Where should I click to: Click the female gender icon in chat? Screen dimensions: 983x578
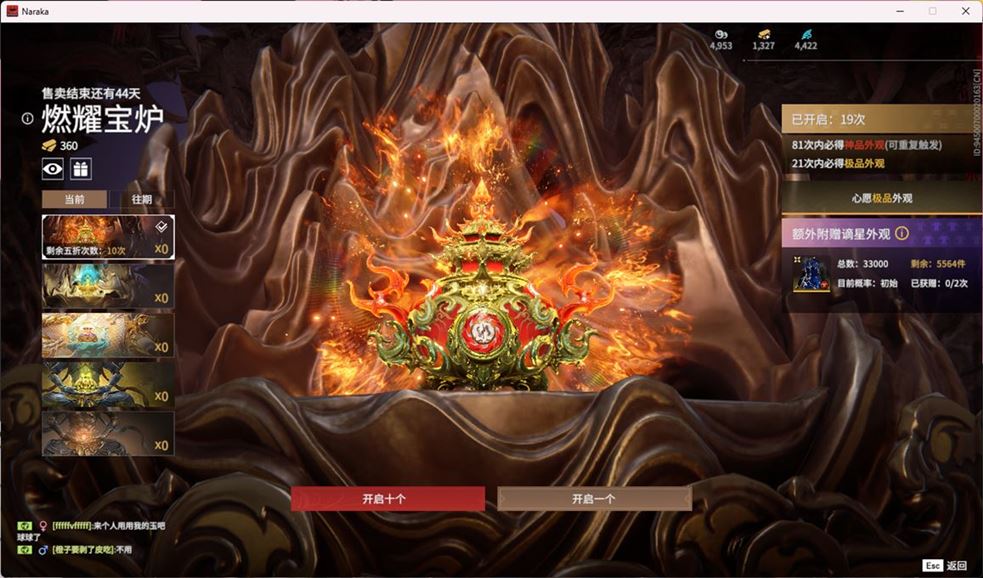(x=43, y=525)
